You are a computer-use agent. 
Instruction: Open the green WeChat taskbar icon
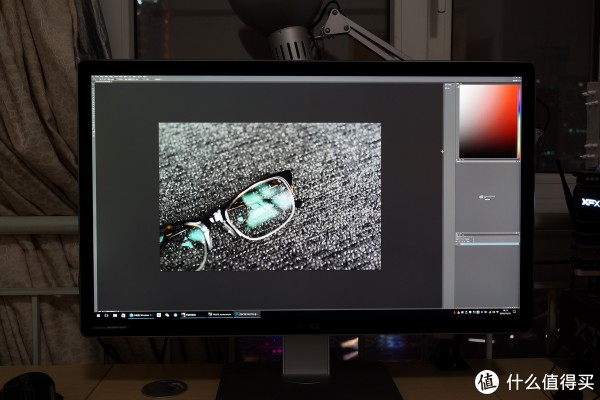tap(167, 315)
